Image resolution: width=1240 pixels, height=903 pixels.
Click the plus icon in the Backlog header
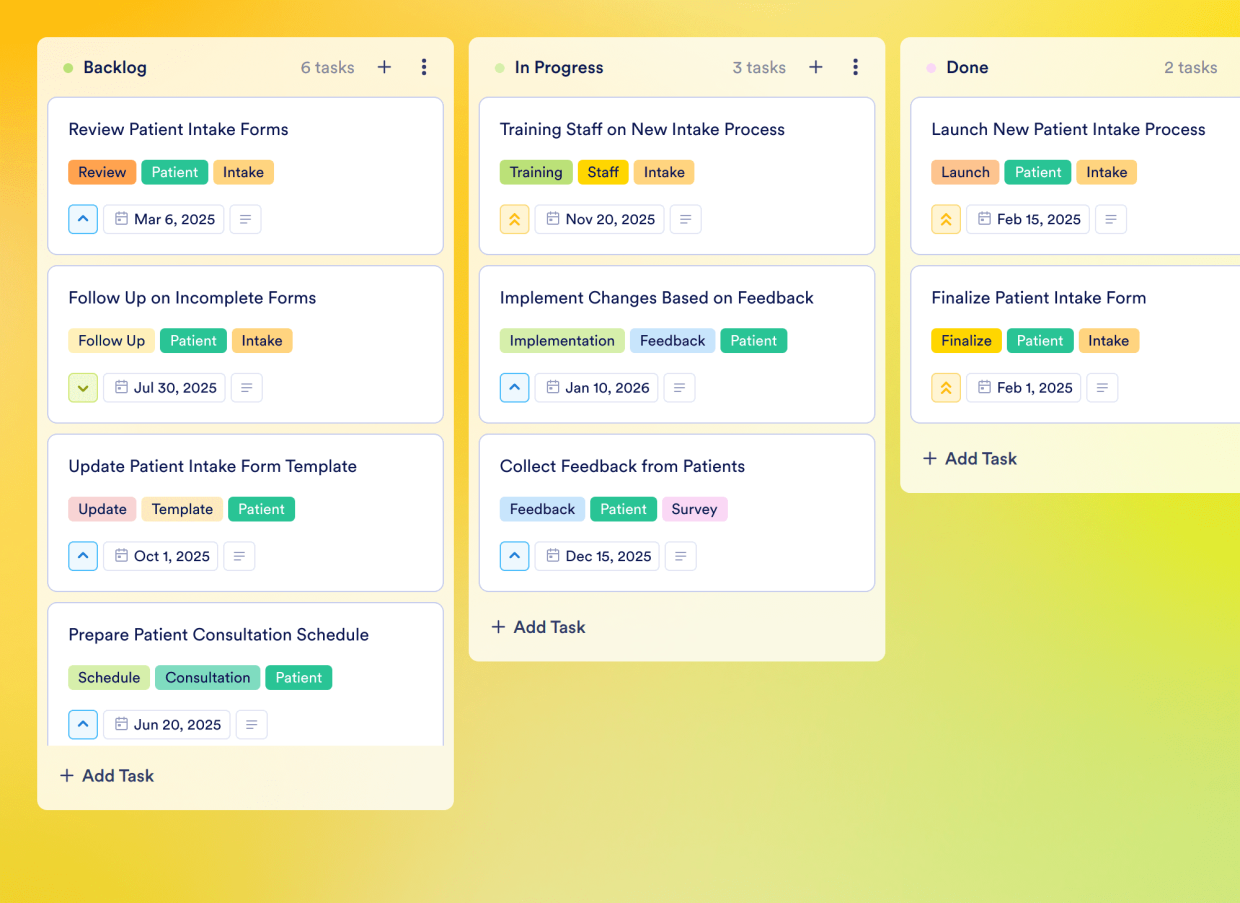(x=384, y=67)
